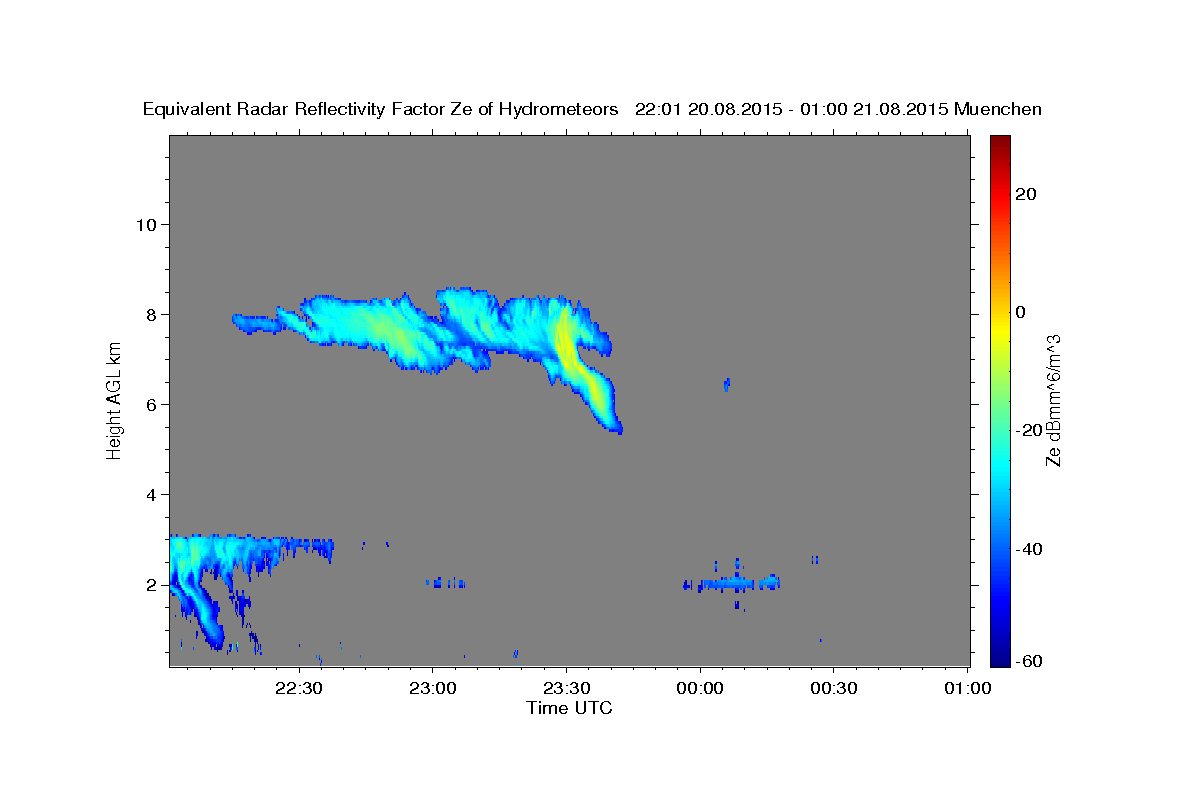The width and height of the screenshot is (1200, 800).
Task: Click the color bar label -40
Action: pyautogui.click(x=1028, y=548)
